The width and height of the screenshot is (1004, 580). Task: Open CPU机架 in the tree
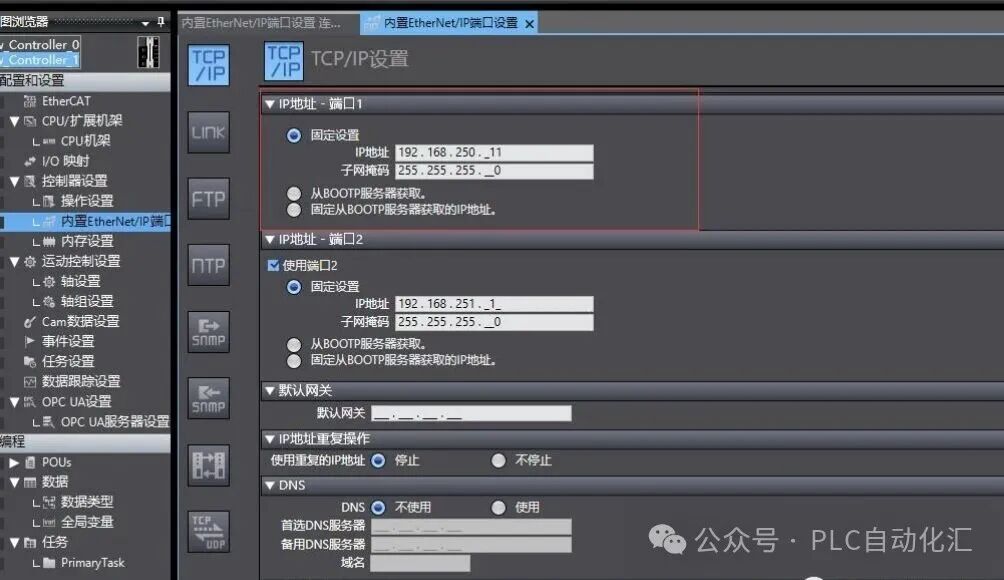[x=86, y=141]
